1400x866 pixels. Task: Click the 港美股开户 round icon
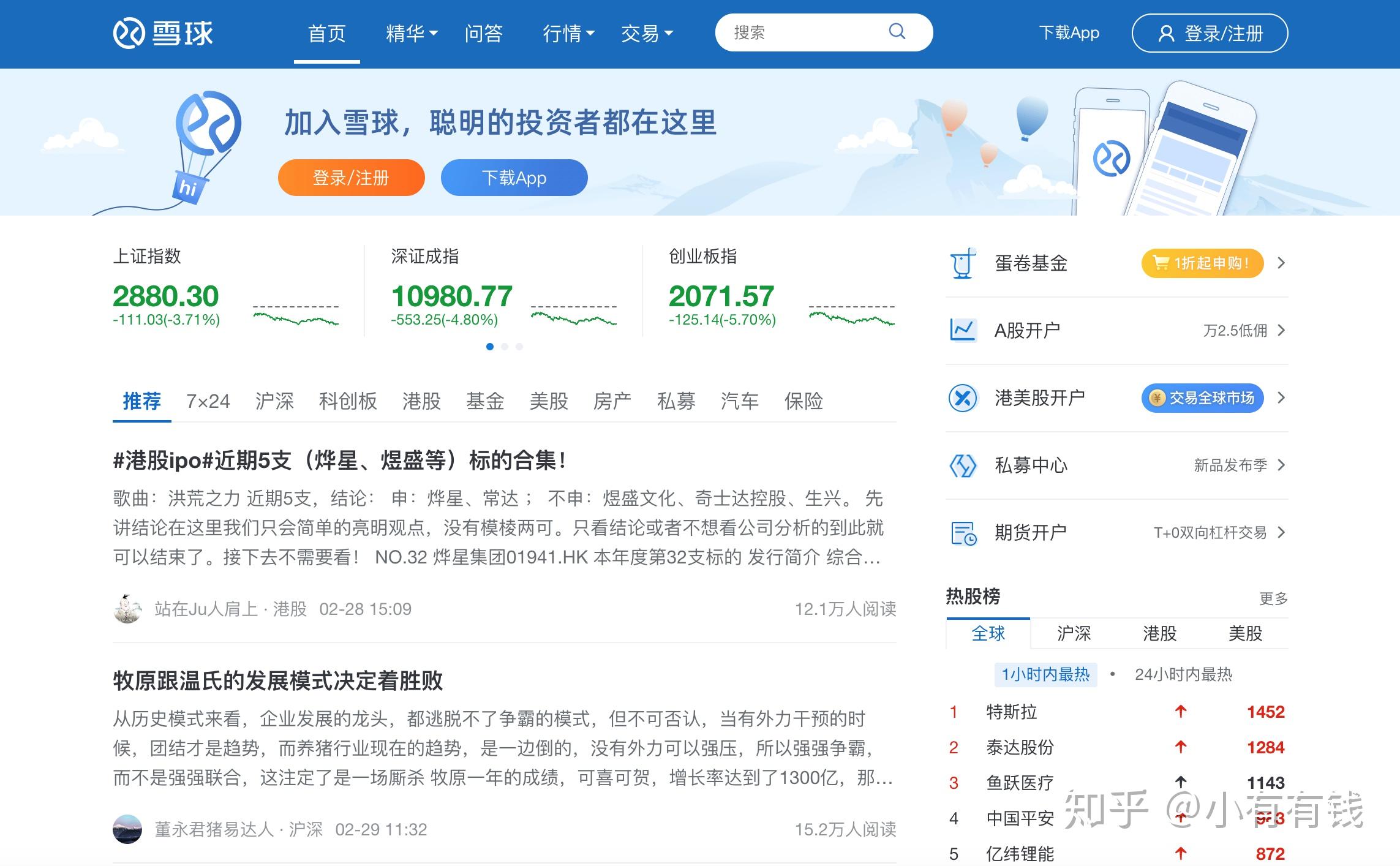pyautogui.click(x=963, y=398)
